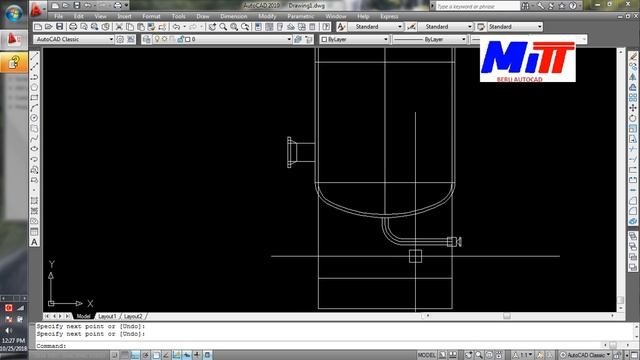The height and width of the screenshot is (360, 640).
Task: Click the vertical scrollbar of drawing area
Action: [x=620, y=180]
